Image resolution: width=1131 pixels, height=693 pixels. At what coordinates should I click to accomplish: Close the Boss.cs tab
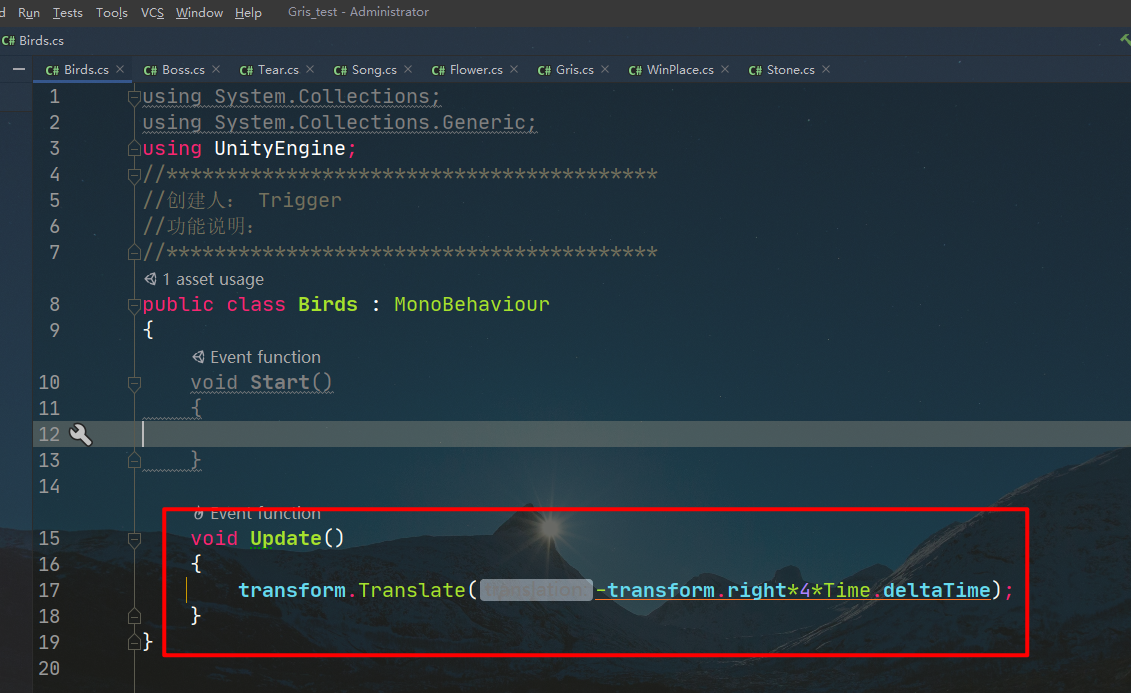(216, 69)
